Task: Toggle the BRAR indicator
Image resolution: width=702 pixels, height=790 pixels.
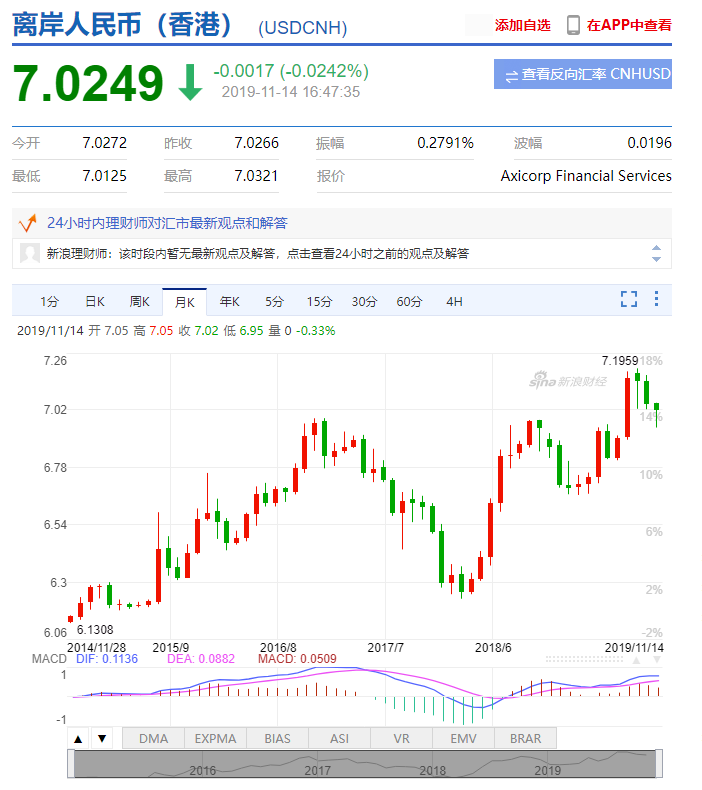Action: pos(525,739)
